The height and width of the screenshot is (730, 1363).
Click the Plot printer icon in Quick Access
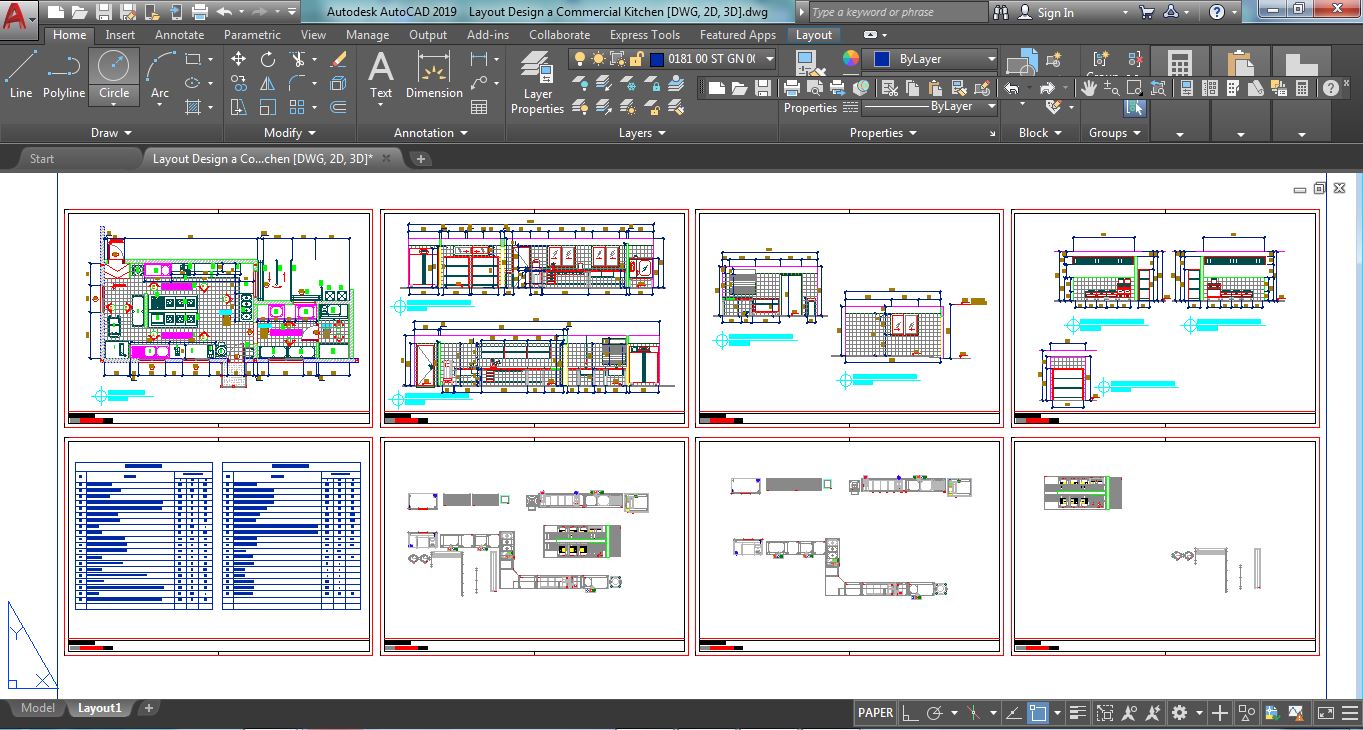200,12
